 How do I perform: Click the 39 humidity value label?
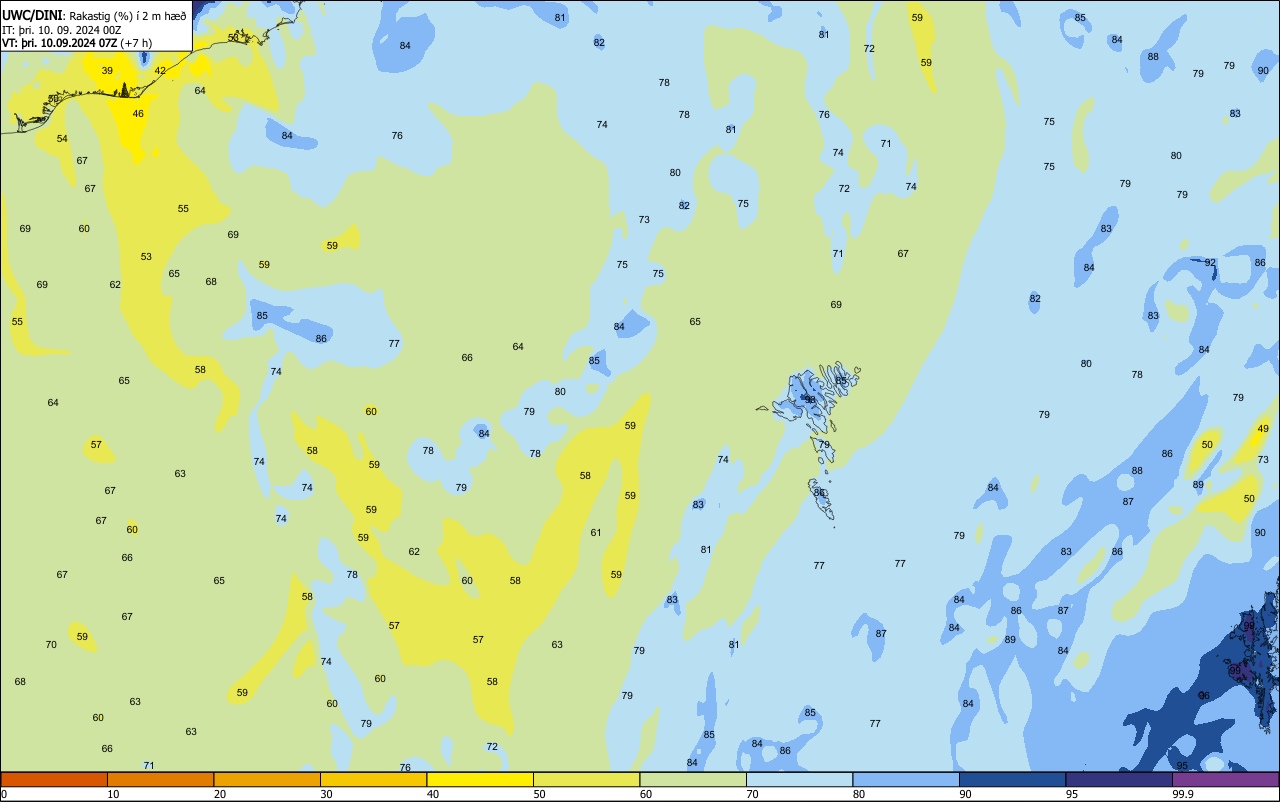[x=107, y=71]
